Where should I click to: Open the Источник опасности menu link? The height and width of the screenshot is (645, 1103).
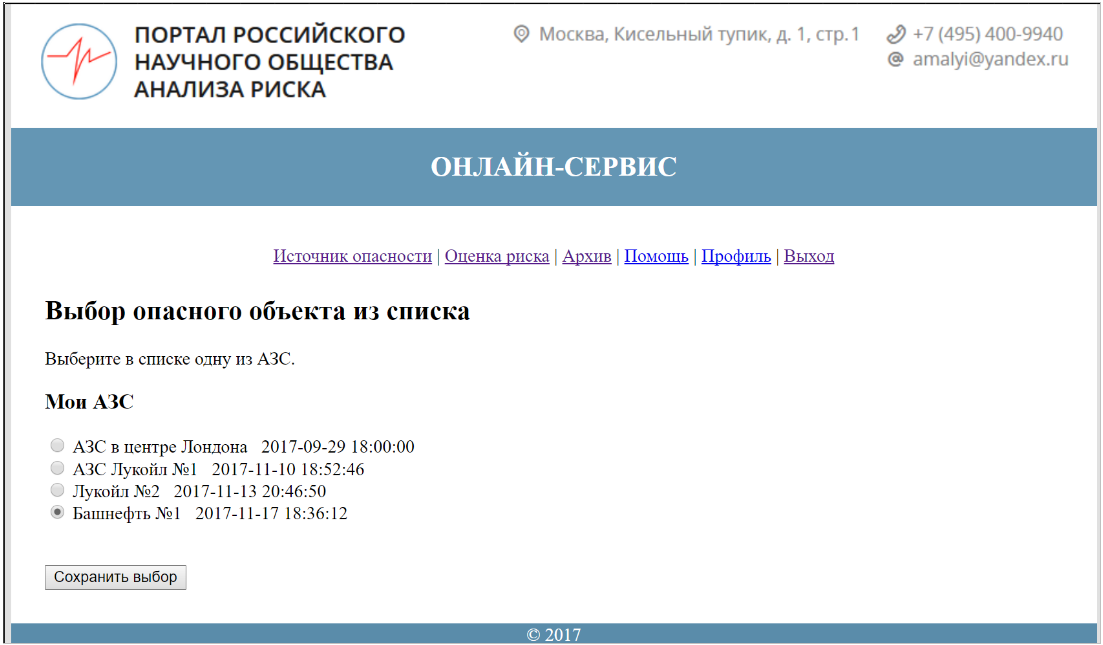pos(352,256)
